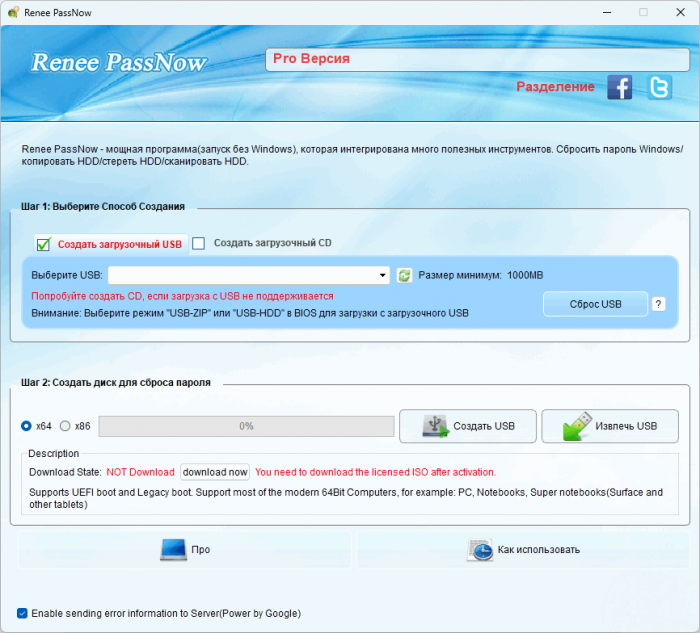Click the Разделение share label
The width and height of the screenshot is (700, 633).
555,87
